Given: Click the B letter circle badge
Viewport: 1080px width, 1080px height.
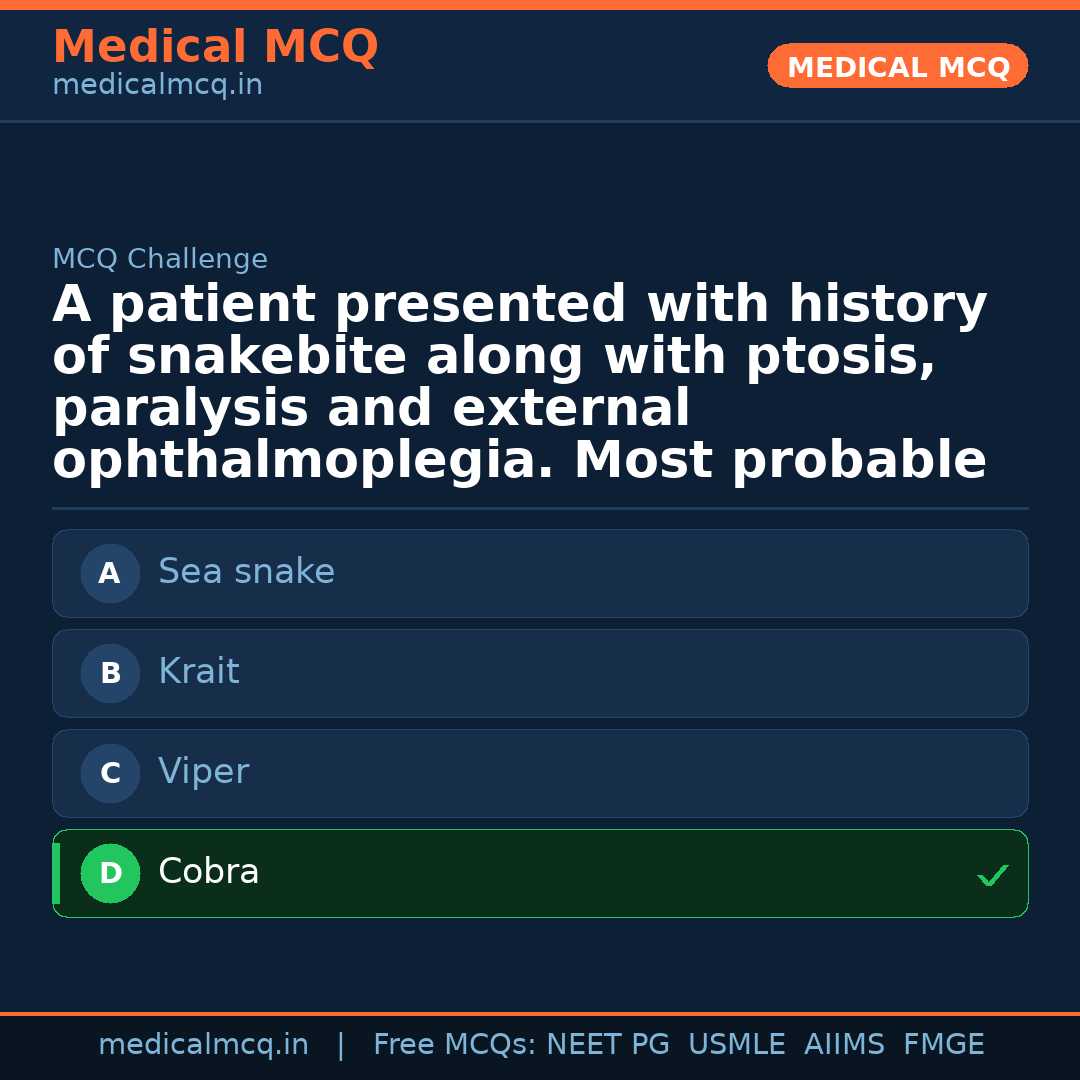Looking at the screenshot, I should tap(110, 674).
